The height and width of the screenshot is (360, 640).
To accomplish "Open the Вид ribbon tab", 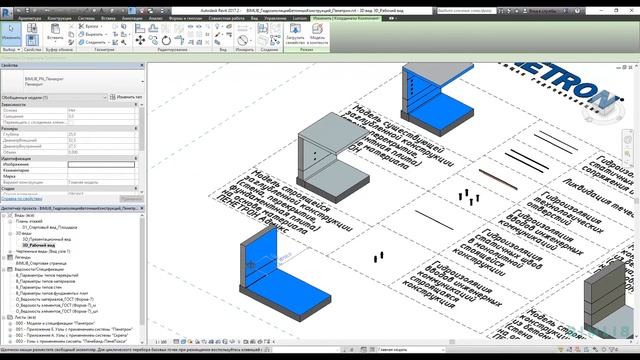I will click(254, 18).
